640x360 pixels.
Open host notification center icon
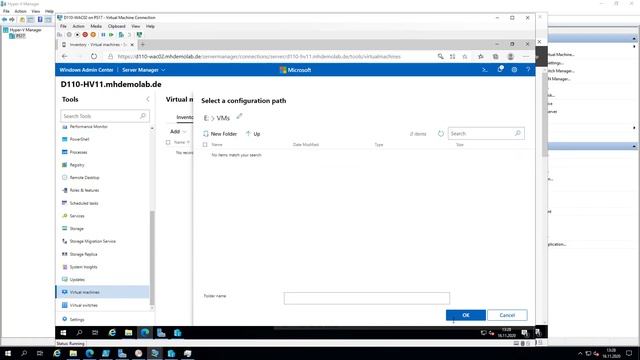click(629, 353)
